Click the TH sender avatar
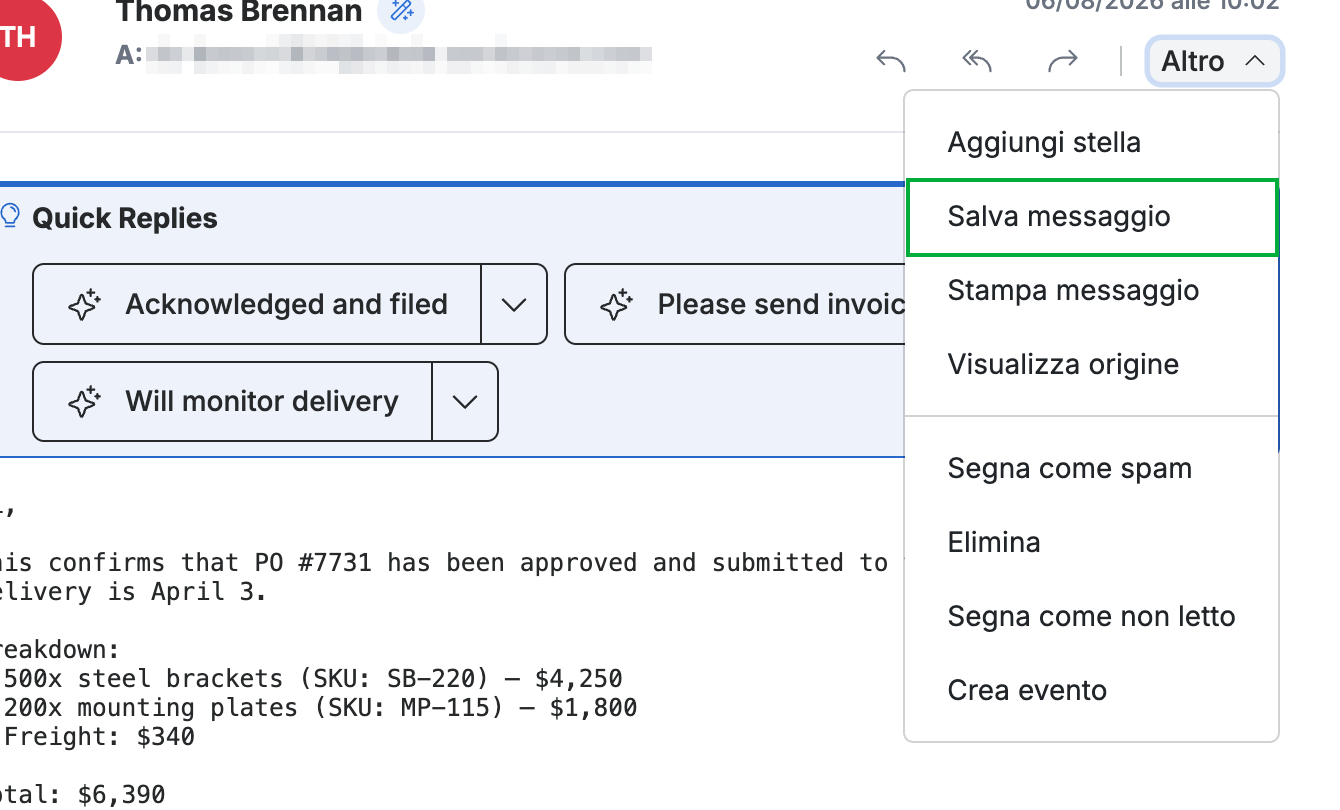Viewport: 1340px width, 810px height. pos(20,38)
